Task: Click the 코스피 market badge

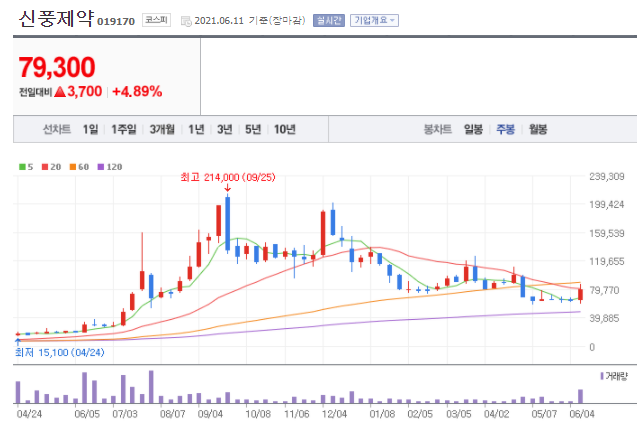Action: tap(156, 20)
